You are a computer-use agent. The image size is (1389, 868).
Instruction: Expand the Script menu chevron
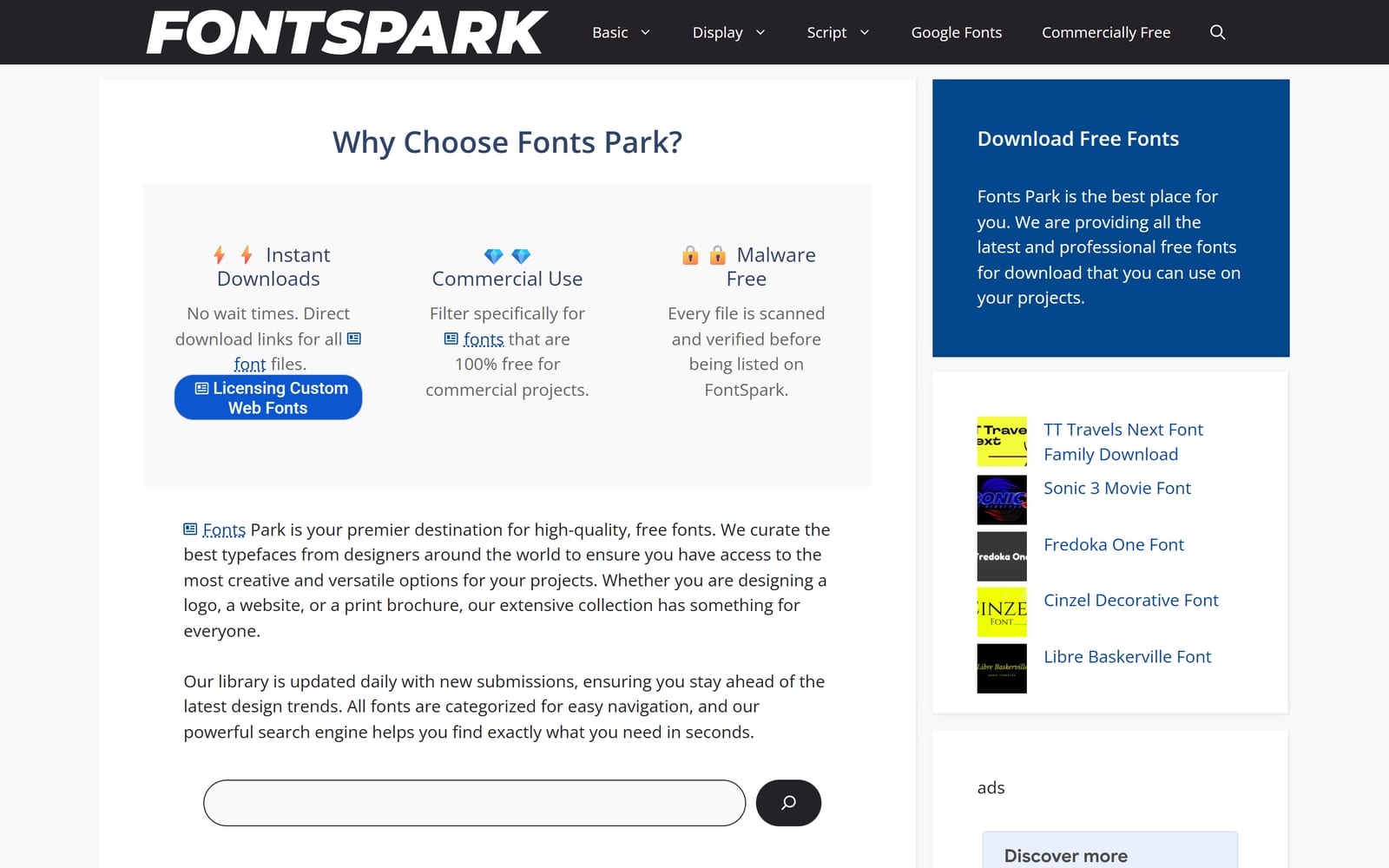(x=865, y=32)
